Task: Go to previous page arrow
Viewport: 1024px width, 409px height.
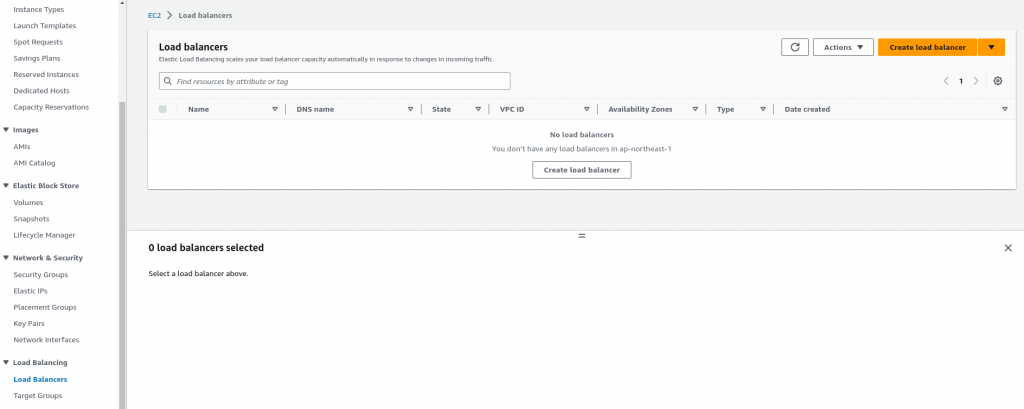Action: [x=946, y=81]
